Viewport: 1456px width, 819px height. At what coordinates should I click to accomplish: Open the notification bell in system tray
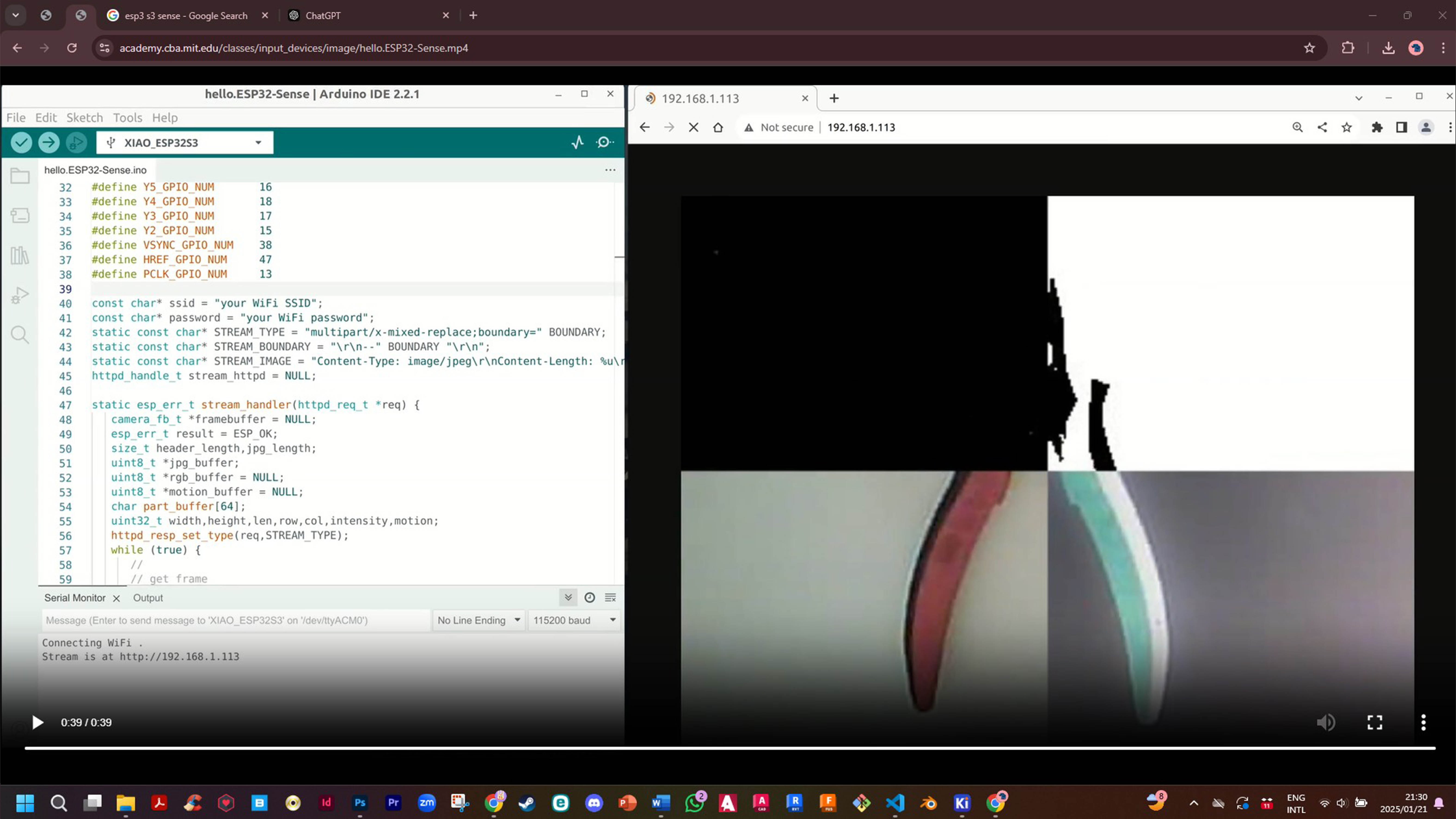1439,803
